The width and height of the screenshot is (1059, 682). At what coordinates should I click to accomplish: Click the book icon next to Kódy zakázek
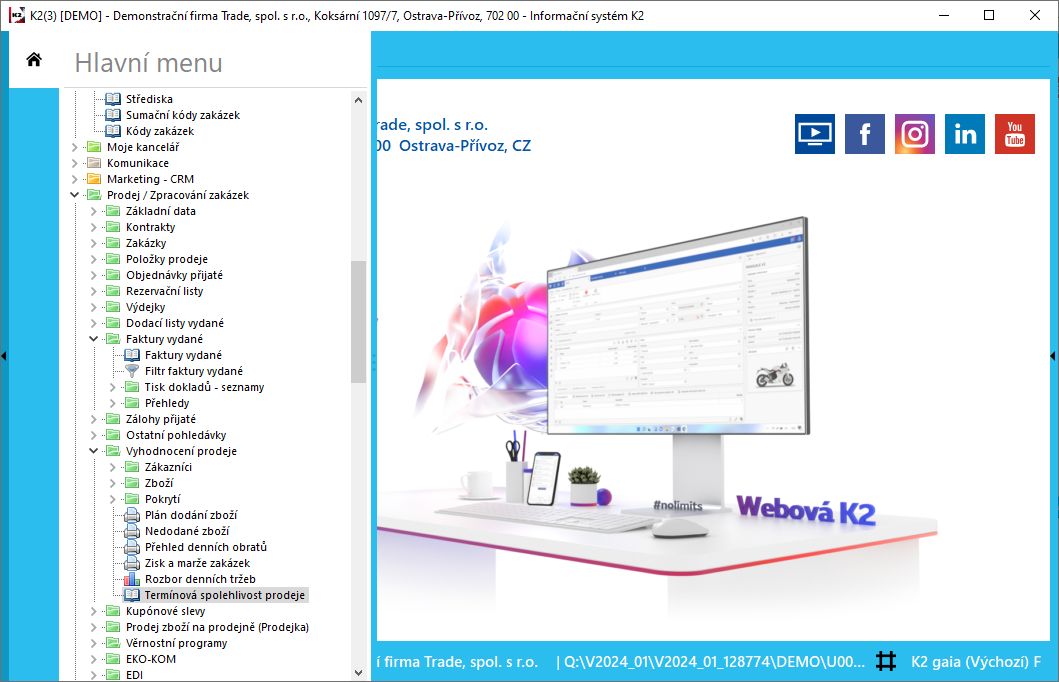coord(113,132)
